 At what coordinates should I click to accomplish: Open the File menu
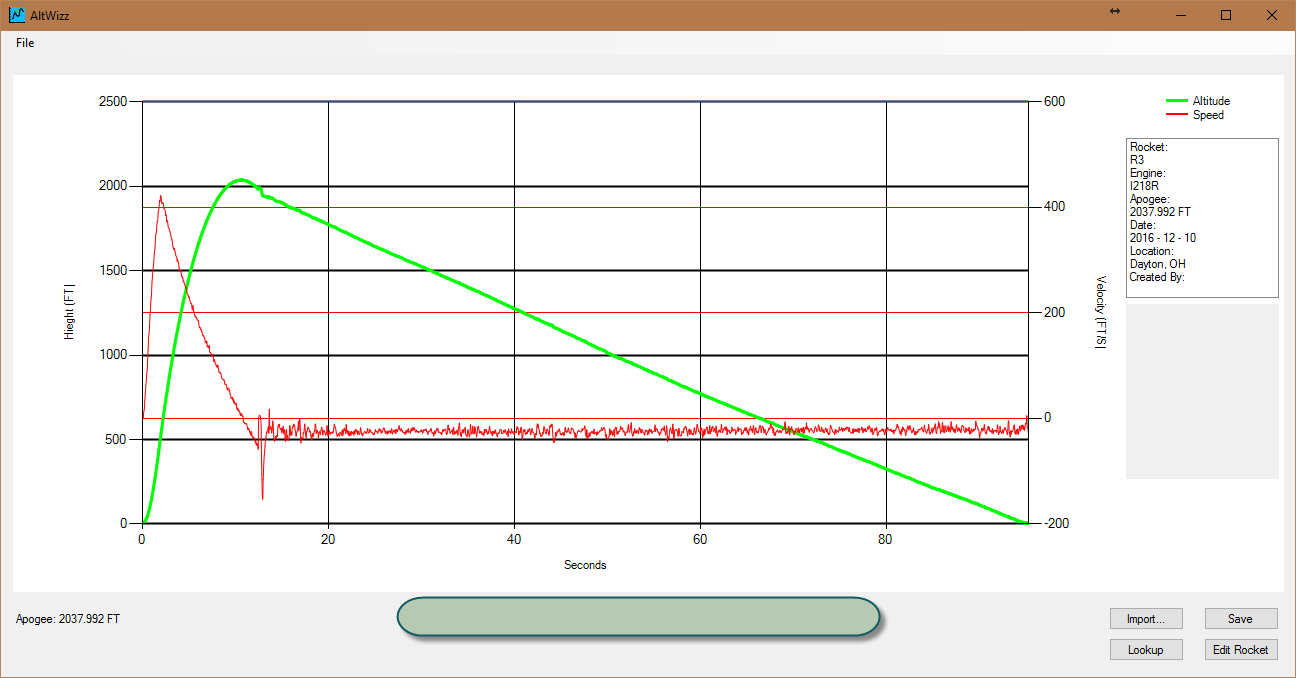[x=24, y=43]
